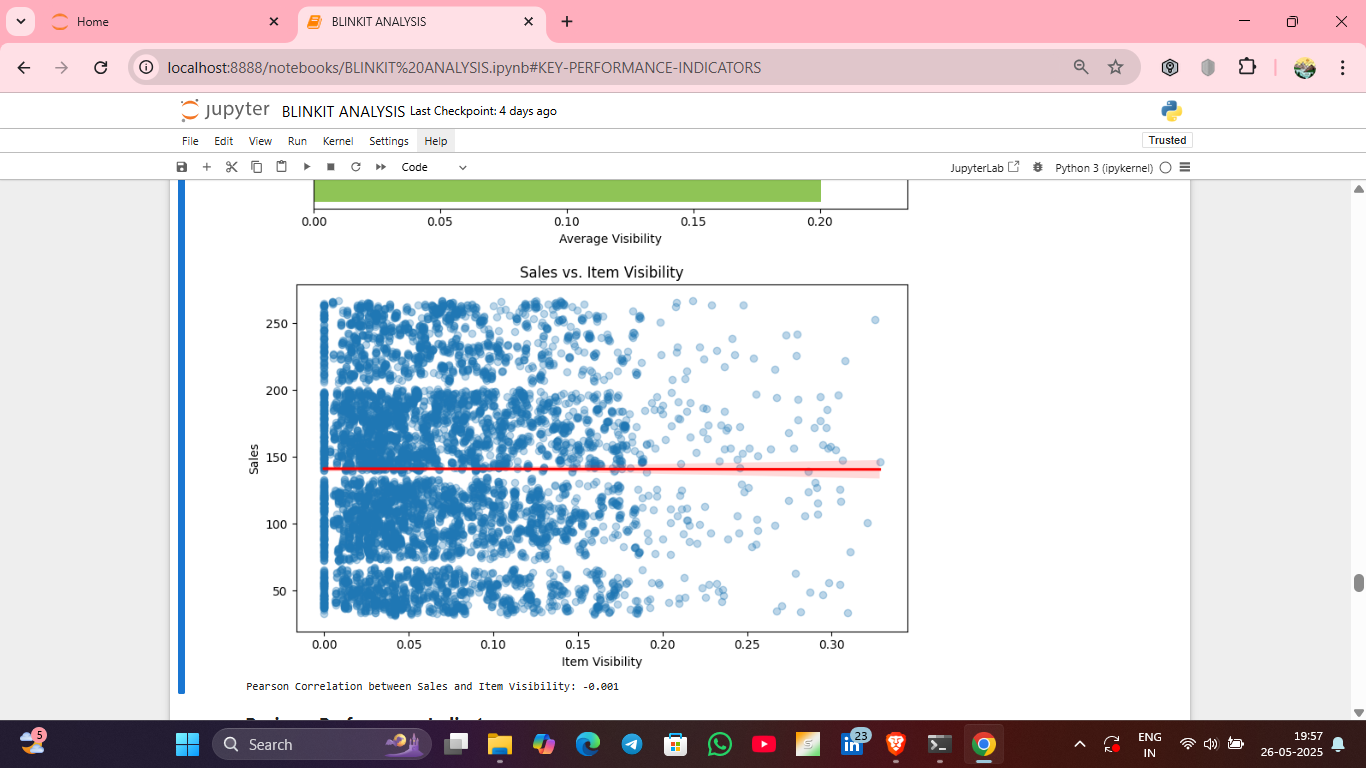Show hidden system tray icons
1366x768 pixels.
[1079, 744]
